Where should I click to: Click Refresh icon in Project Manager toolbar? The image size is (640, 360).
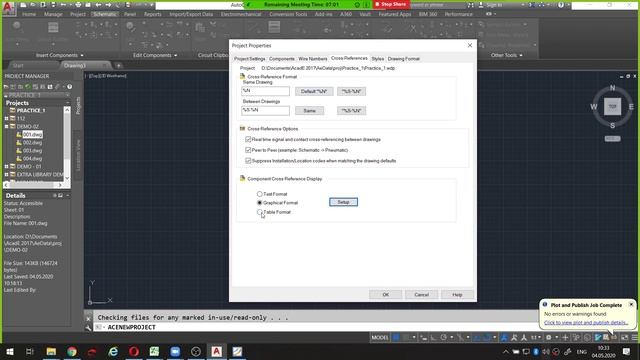[x=28, y=87]
